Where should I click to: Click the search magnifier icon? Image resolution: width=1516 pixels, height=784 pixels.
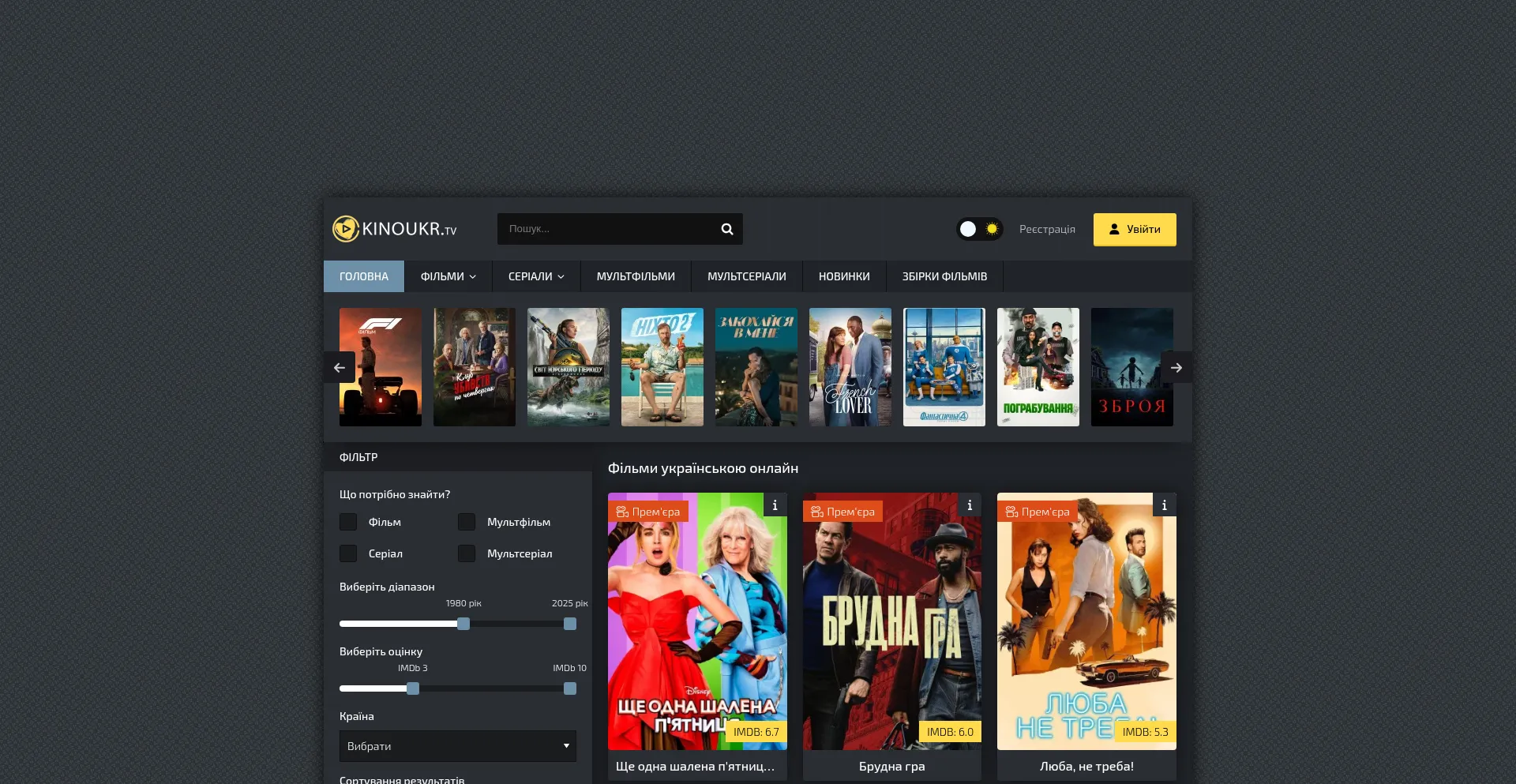pyautogui.click(x=726, y=229)
